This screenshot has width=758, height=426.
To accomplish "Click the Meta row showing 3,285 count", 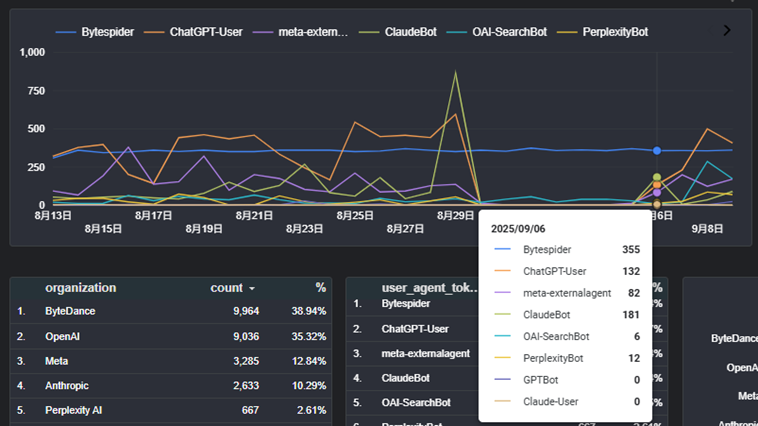I will pos(170,361).
